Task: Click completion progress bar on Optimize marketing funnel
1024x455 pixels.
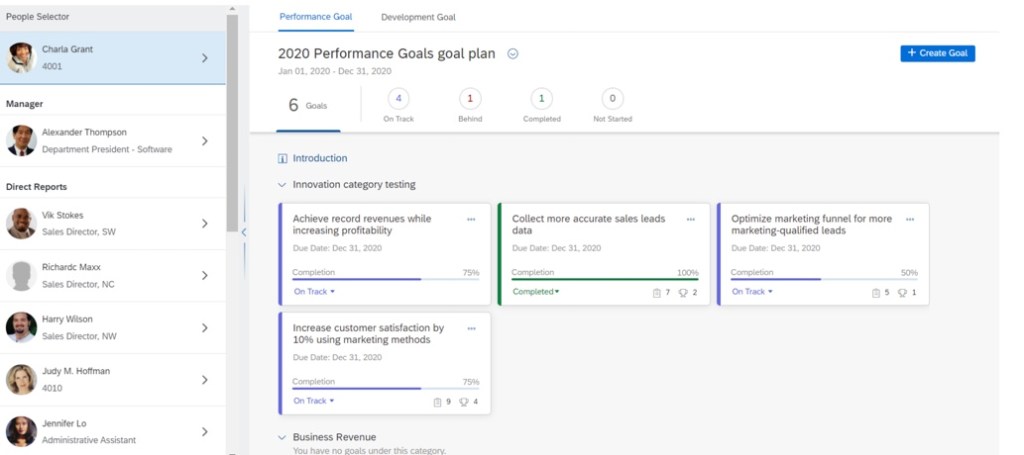Action: 823,279
